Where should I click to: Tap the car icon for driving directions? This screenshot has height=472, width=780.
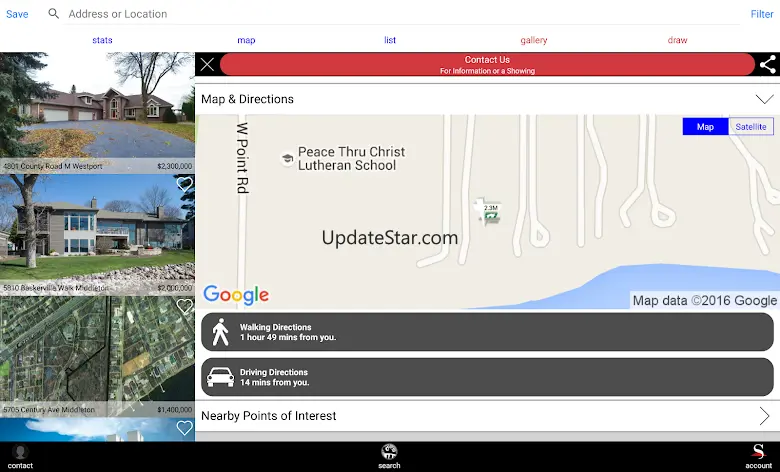[220, 378]
